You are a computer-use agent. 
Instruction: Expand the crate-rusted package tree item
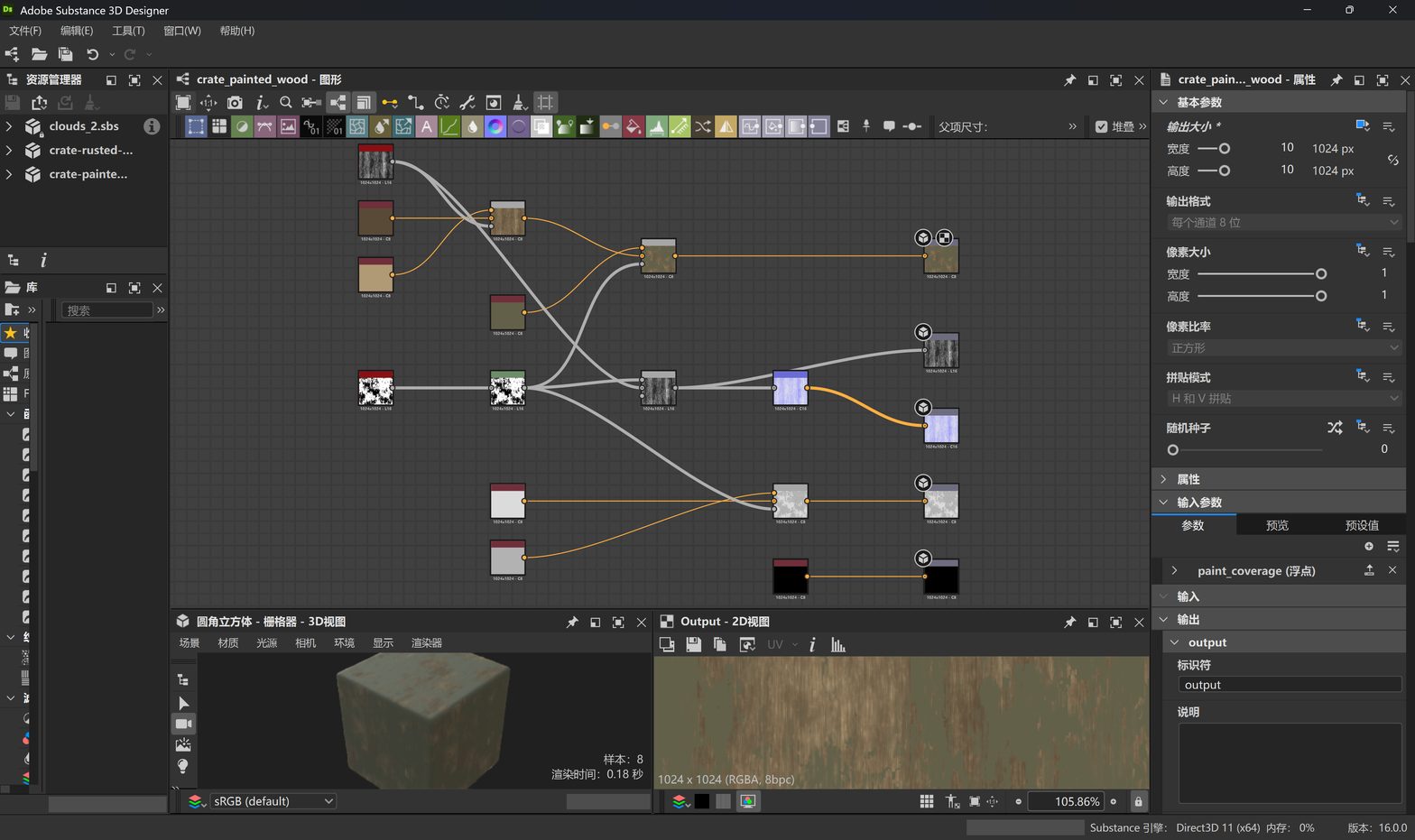(x=9, y=150)
